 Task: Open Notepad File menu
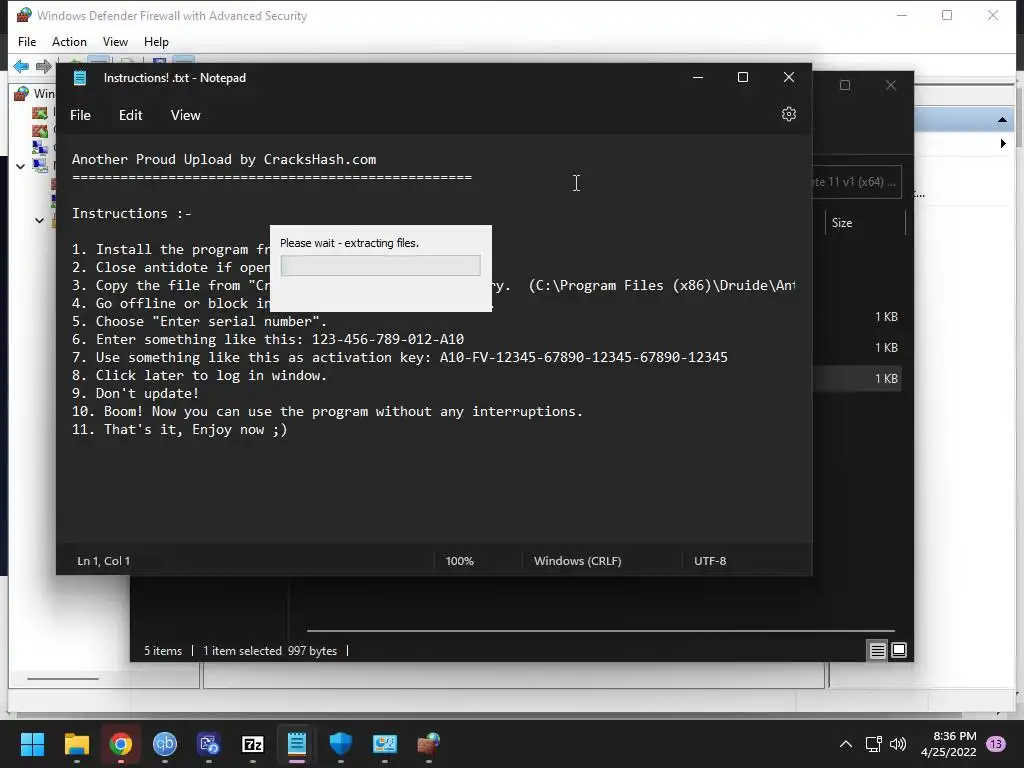tap(80, 115)
